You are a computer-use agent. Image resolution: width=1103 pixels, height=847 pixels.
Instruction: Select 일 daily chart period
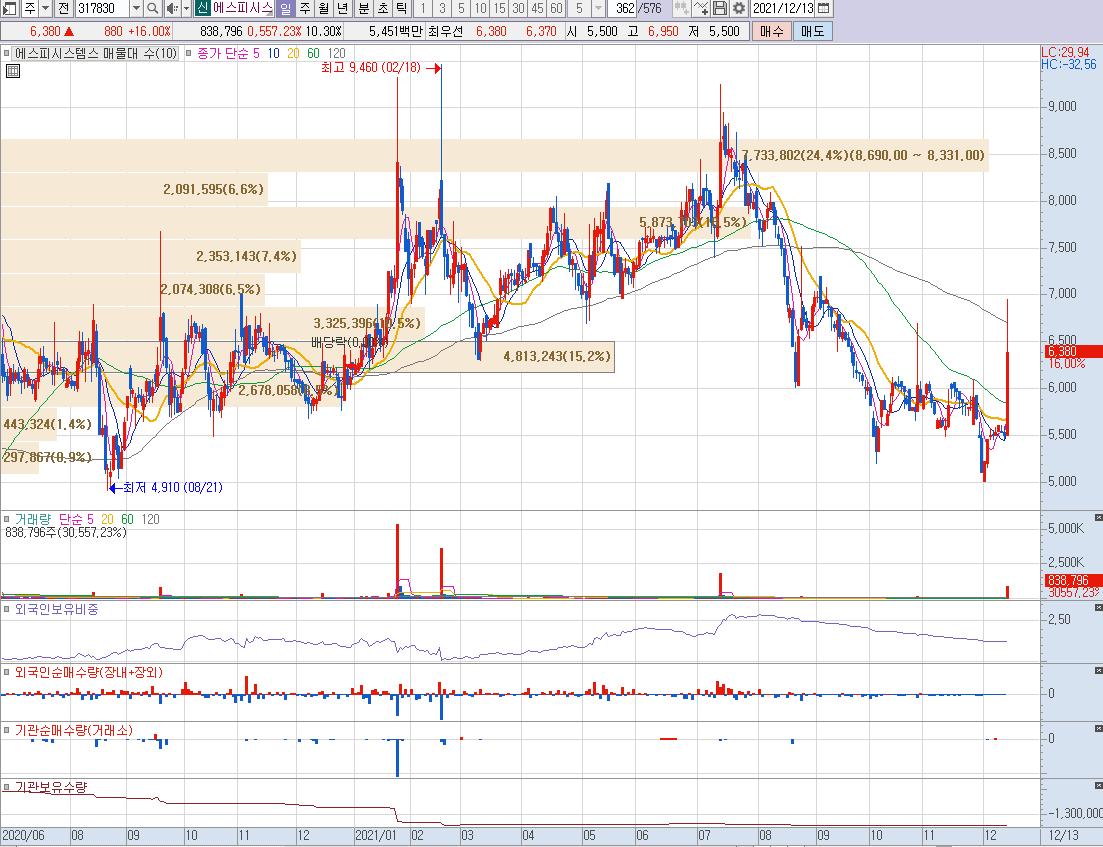[285, 8]
